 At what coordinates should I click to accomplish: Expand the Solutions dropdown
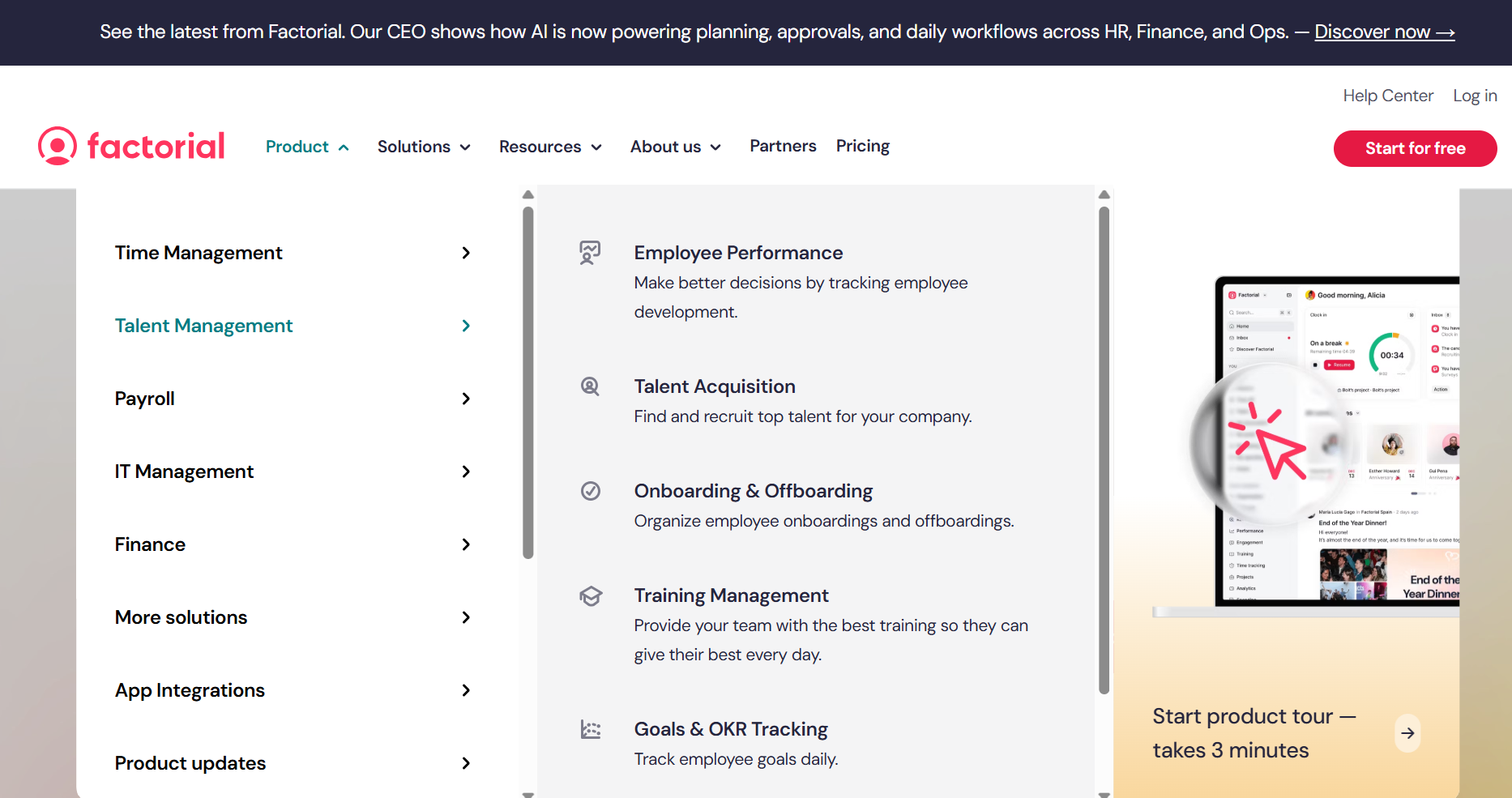(424, 147)
